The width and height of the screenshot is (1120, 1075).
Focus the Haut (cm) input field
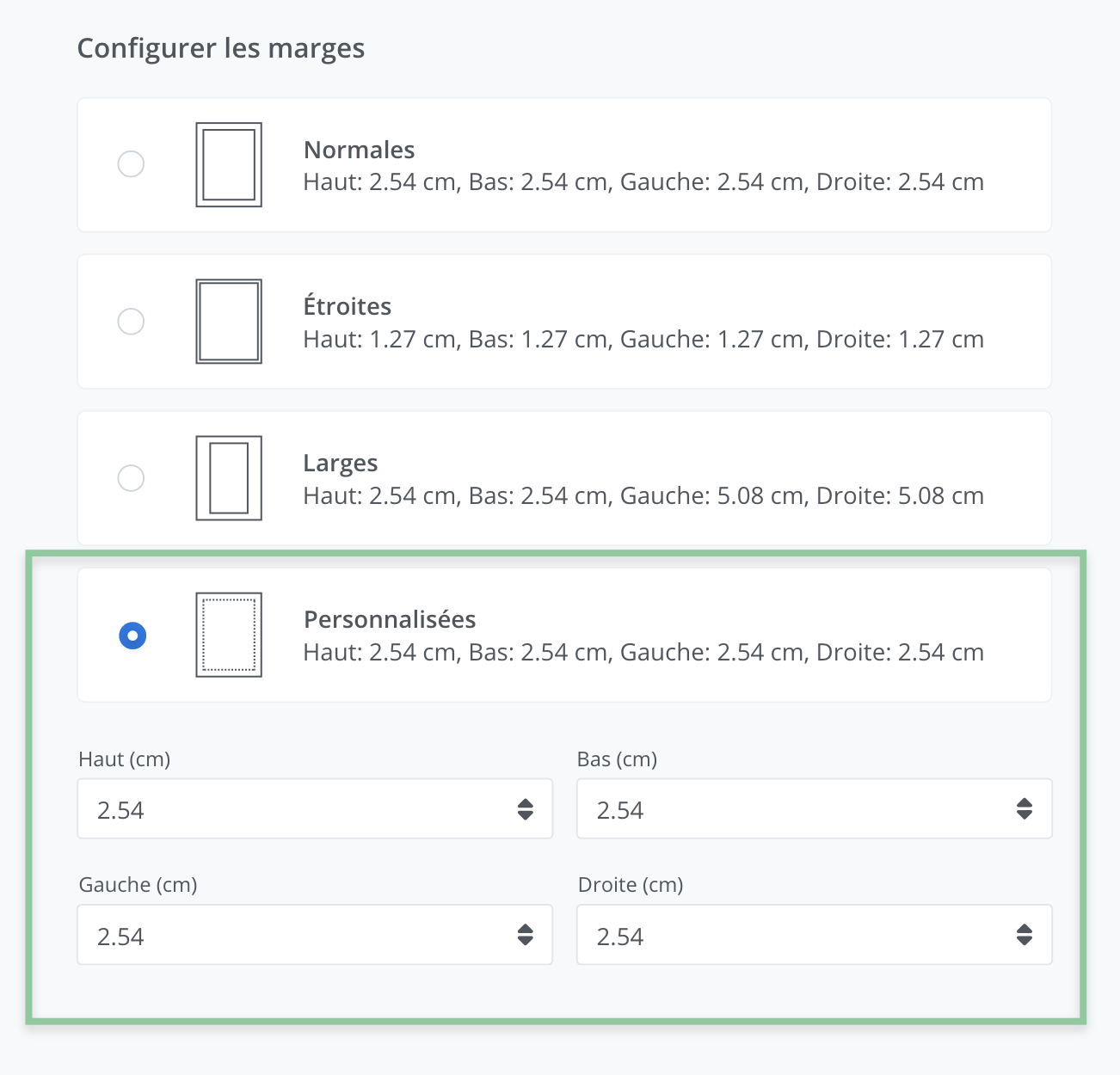pos(292,809)
